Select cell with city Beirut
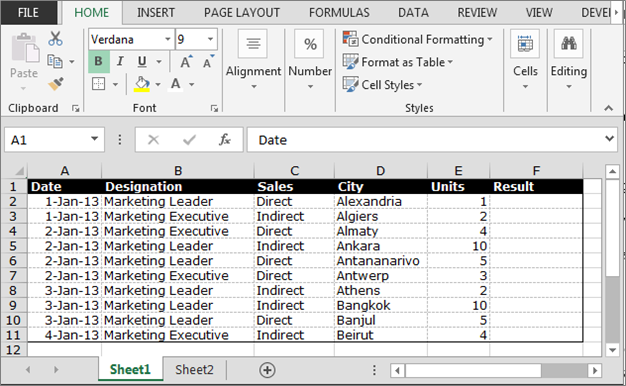The height and width of the screenshot is (386, 626). click(380, 335)
